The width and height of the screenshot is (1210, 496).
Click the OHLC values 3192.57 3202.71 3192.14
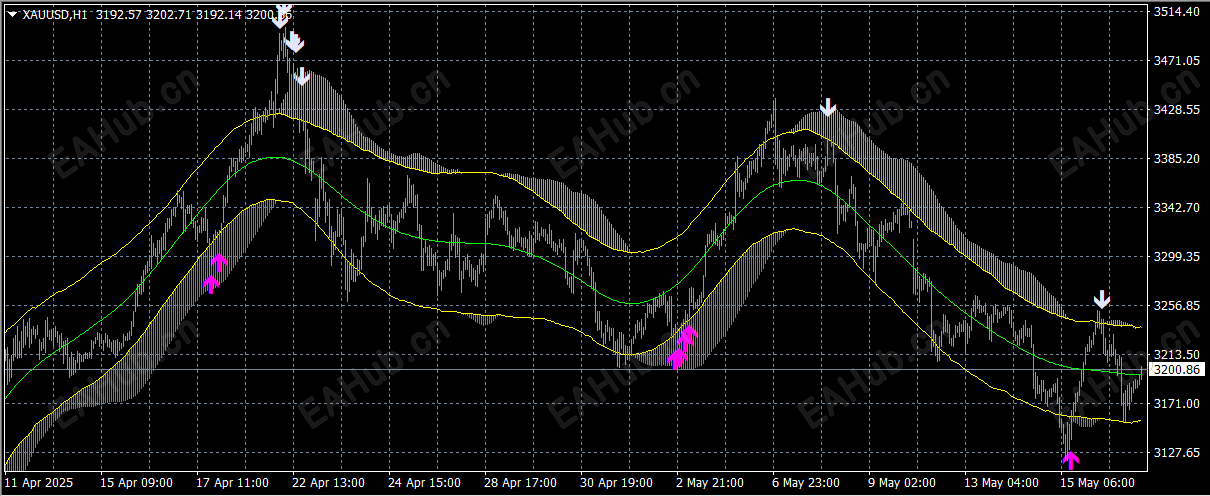pos(170,15)
